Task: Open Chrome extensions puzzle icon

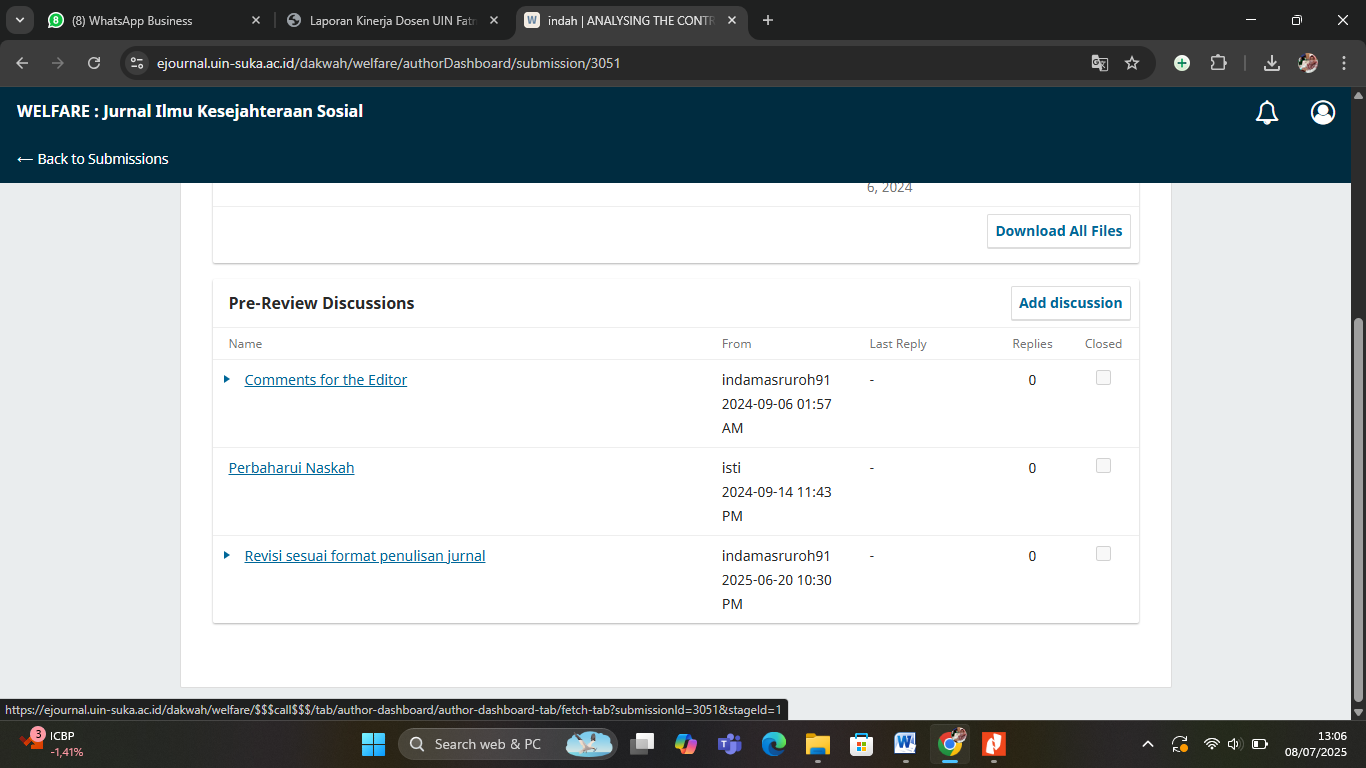Action: point(1218,63)
